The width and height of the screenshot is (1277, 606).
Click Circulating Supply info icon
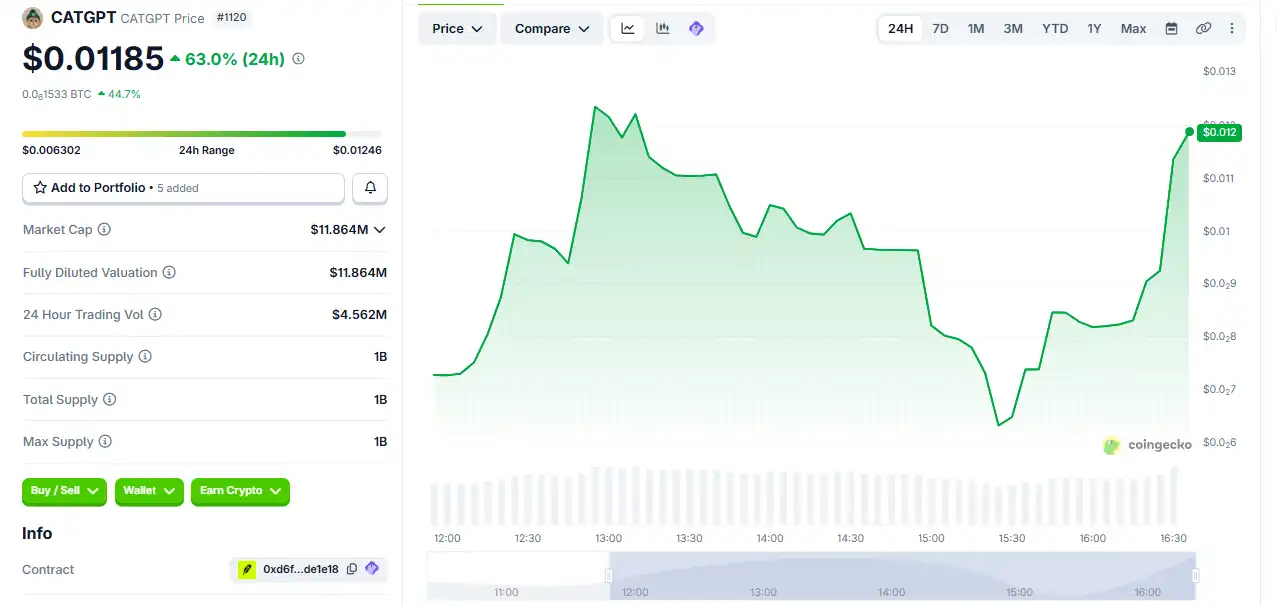point(145,357)
